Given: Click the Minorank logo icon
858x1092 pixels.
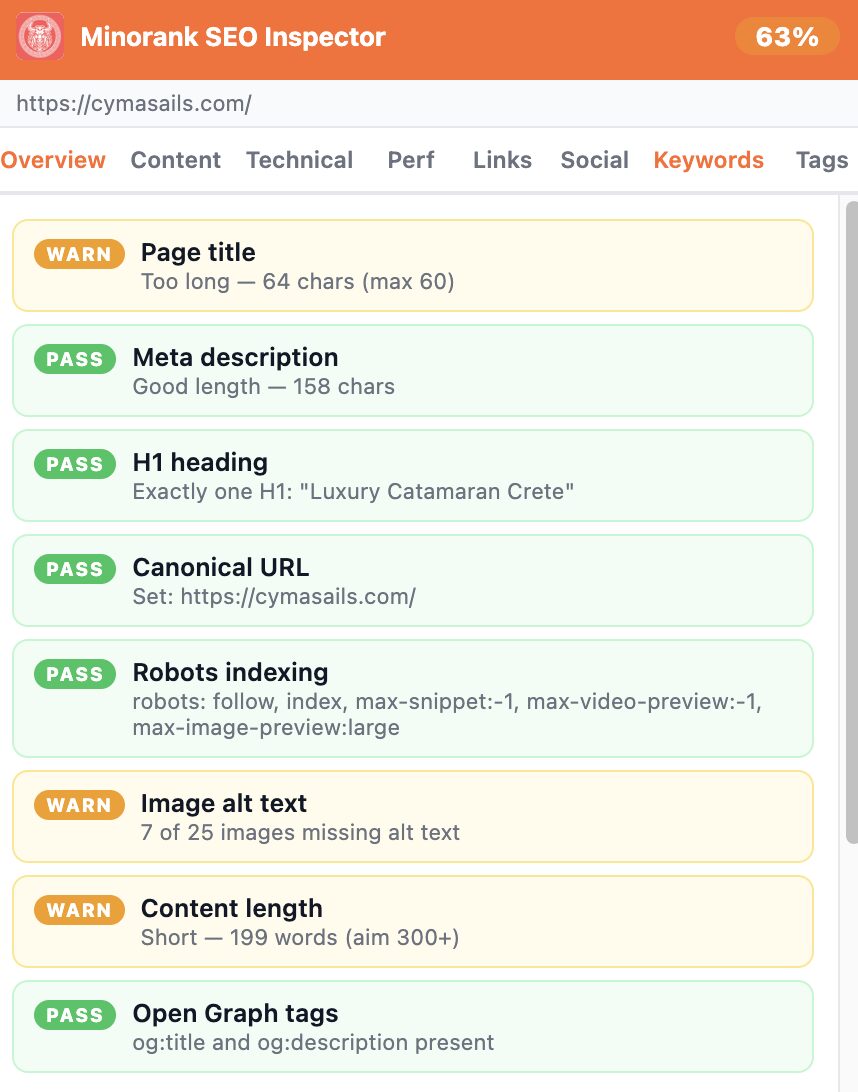Looking at the screenshot, I should (x=40, y=36).
